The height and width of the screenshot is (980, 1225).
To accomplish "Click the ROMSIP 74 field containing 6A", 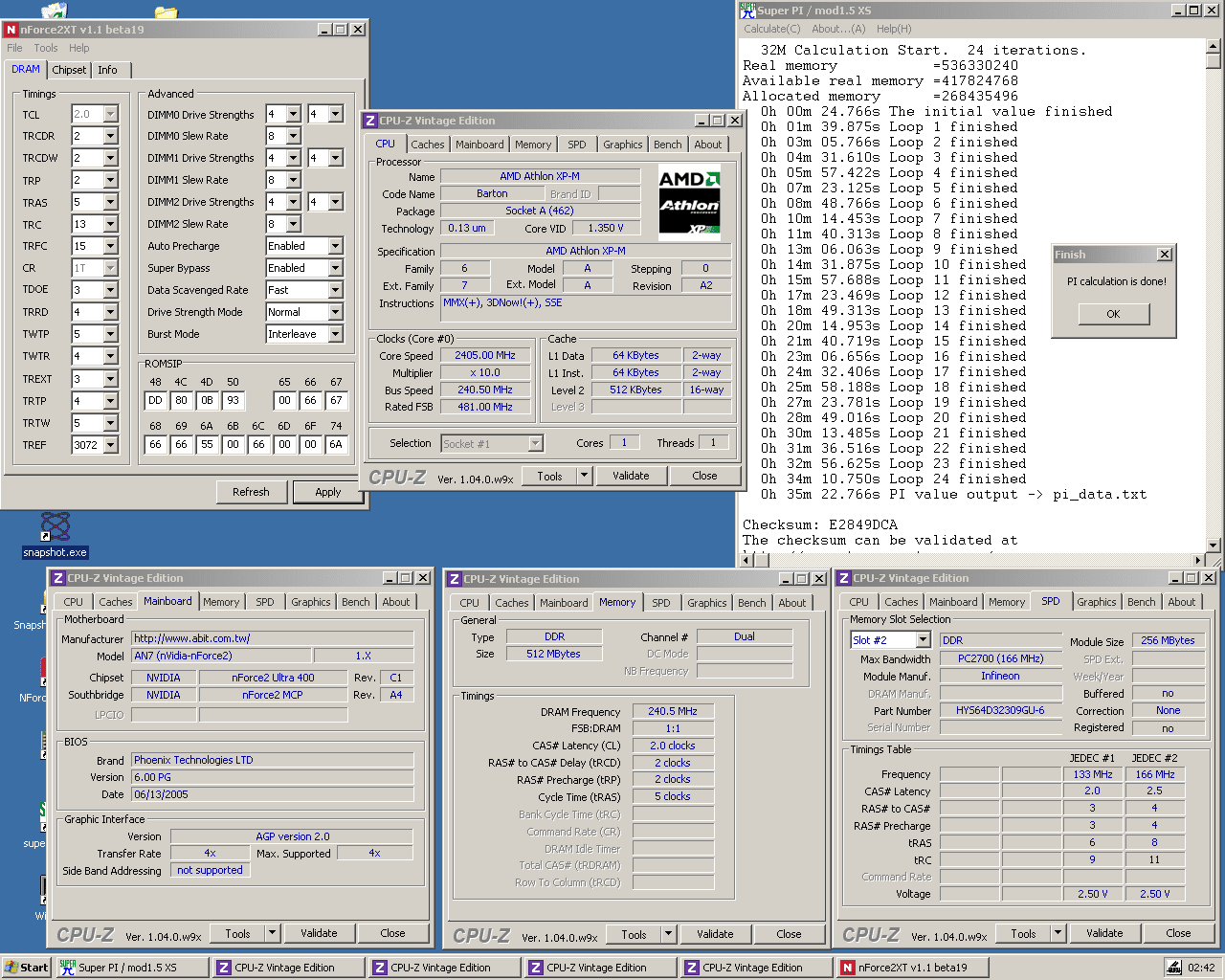I will click(x=336, y=445).
